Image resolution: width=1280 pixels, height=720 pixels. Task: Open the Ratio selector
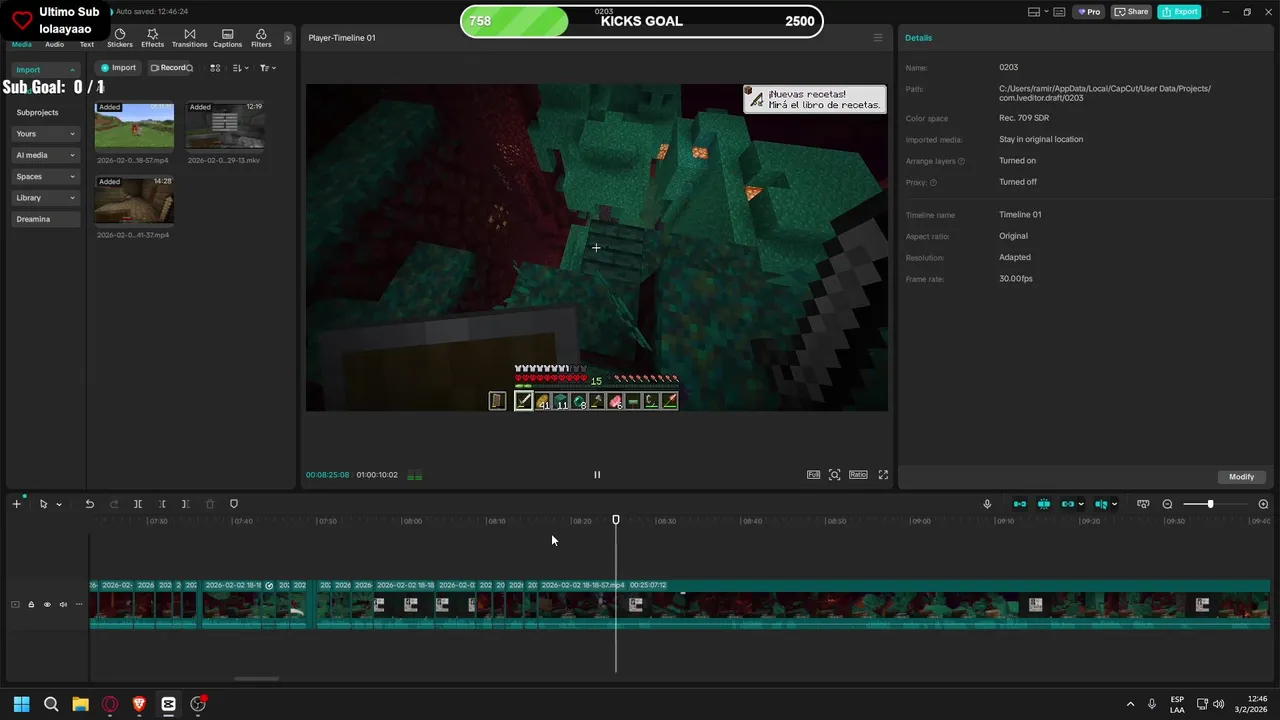click(858, 475)
